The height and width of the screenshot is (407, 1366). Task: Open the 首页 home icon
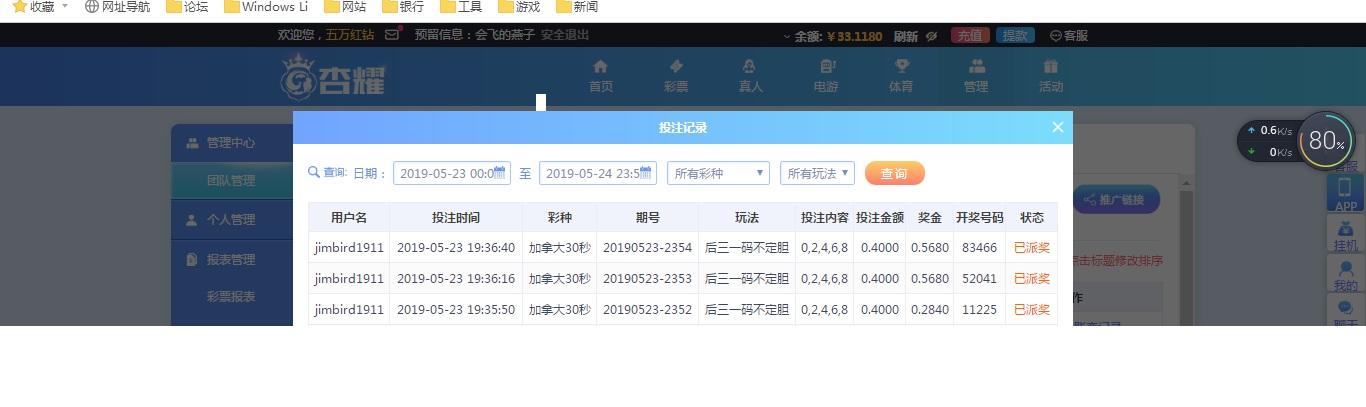600,67
